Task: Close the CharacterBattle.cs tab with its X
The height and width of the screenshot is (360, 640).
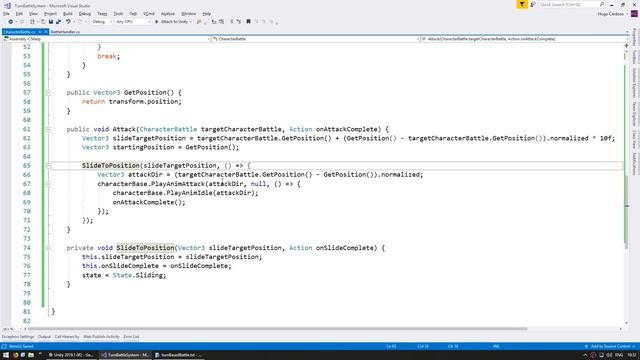Action: pos(46,32)
